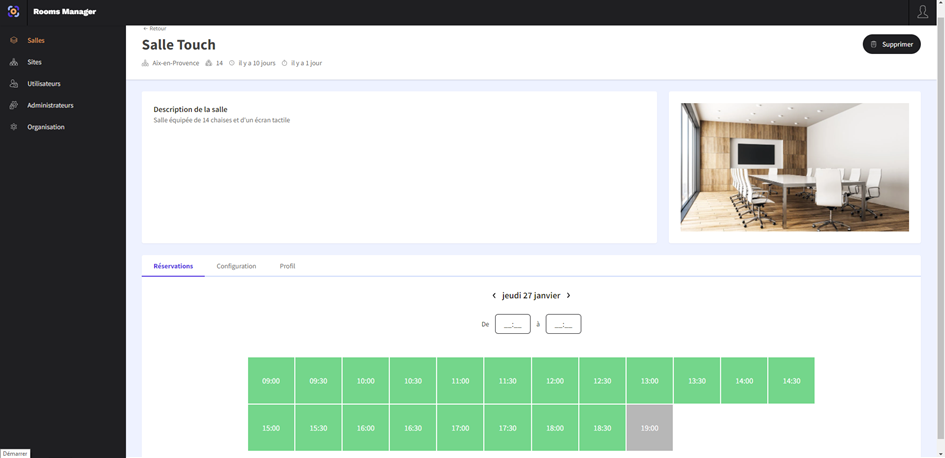Go to next day with right chevron
The image size is (945, 458).
tap(569, 296)
